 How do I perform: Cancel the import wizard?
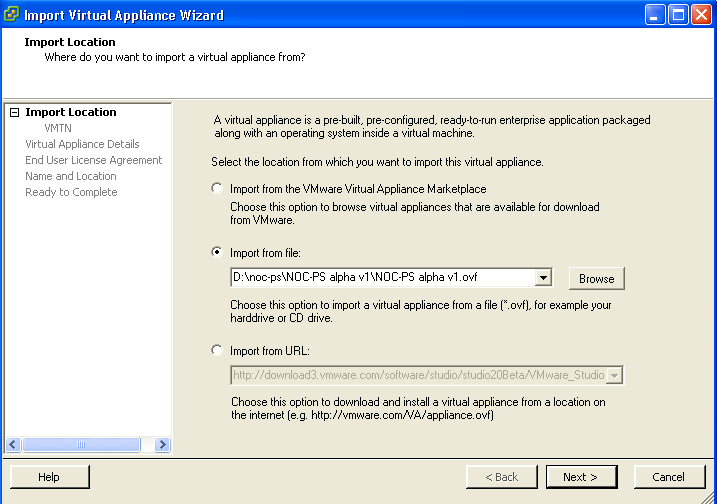669,477
